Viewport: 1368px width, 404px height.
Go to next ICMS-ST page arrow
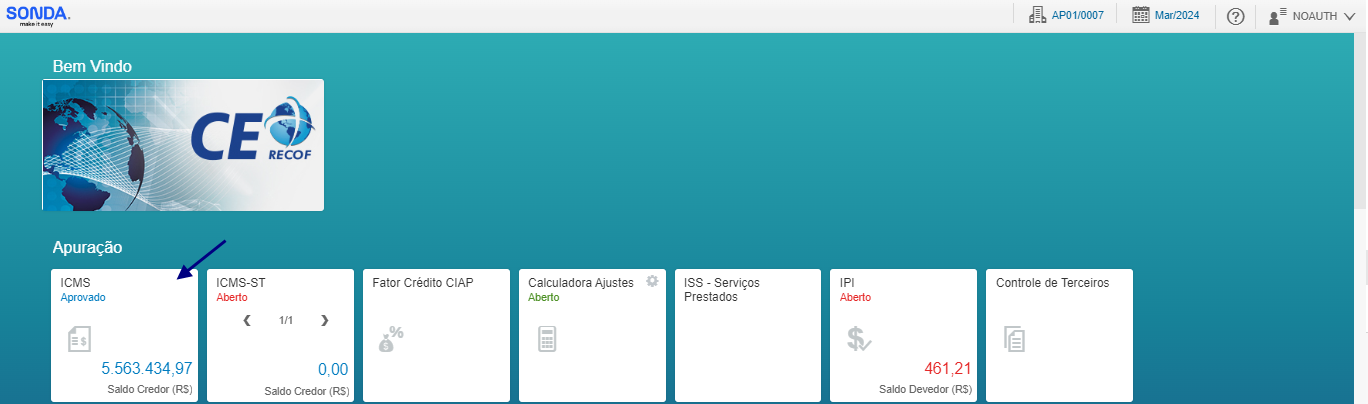point(324,320)
